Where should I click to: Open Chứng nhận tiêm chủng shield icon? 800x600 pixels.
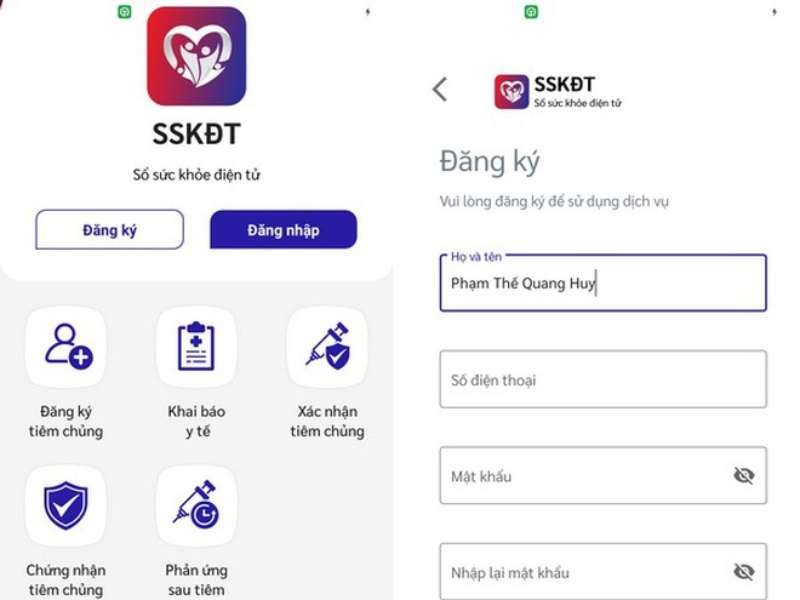(66, 506)
